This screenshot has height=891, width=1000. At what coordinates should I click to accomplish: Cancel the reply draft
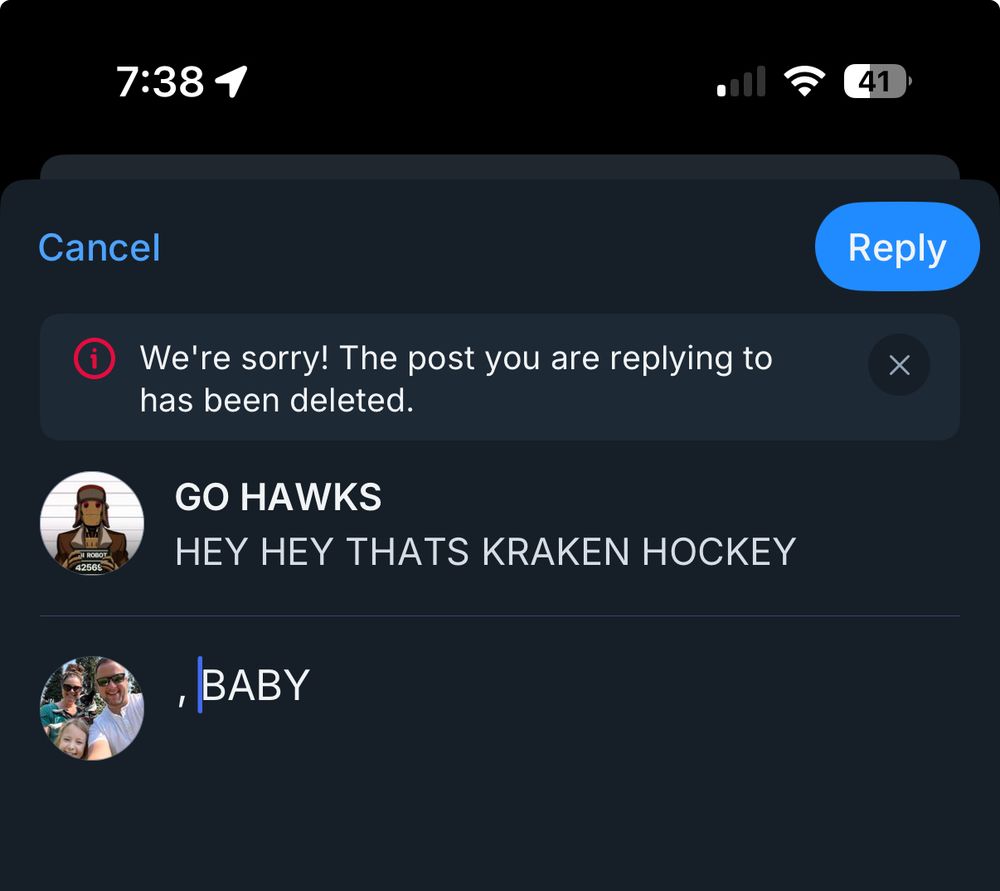coord(99,248)
